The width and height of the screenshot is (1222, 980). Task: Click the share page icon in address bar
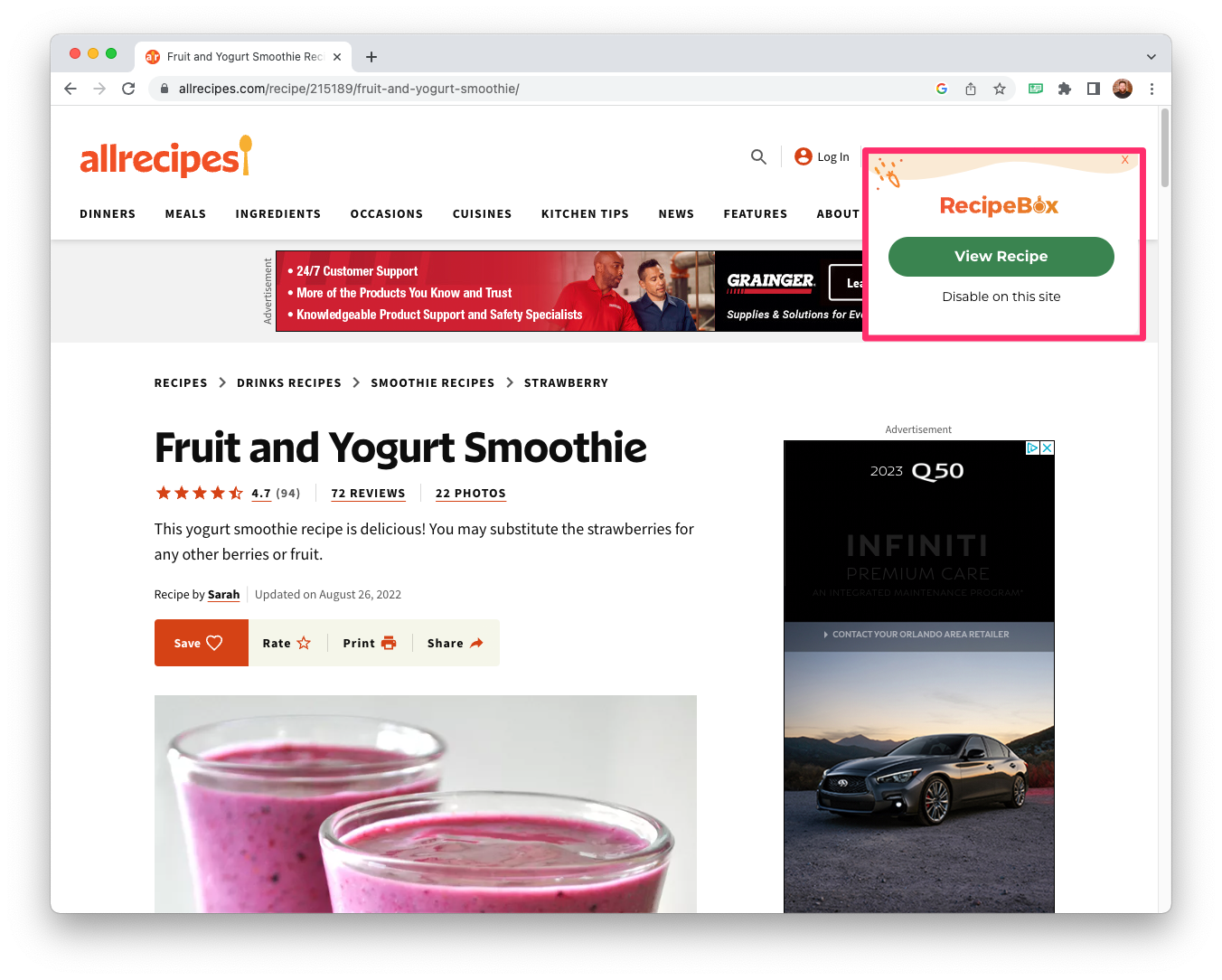coord(971,89)
